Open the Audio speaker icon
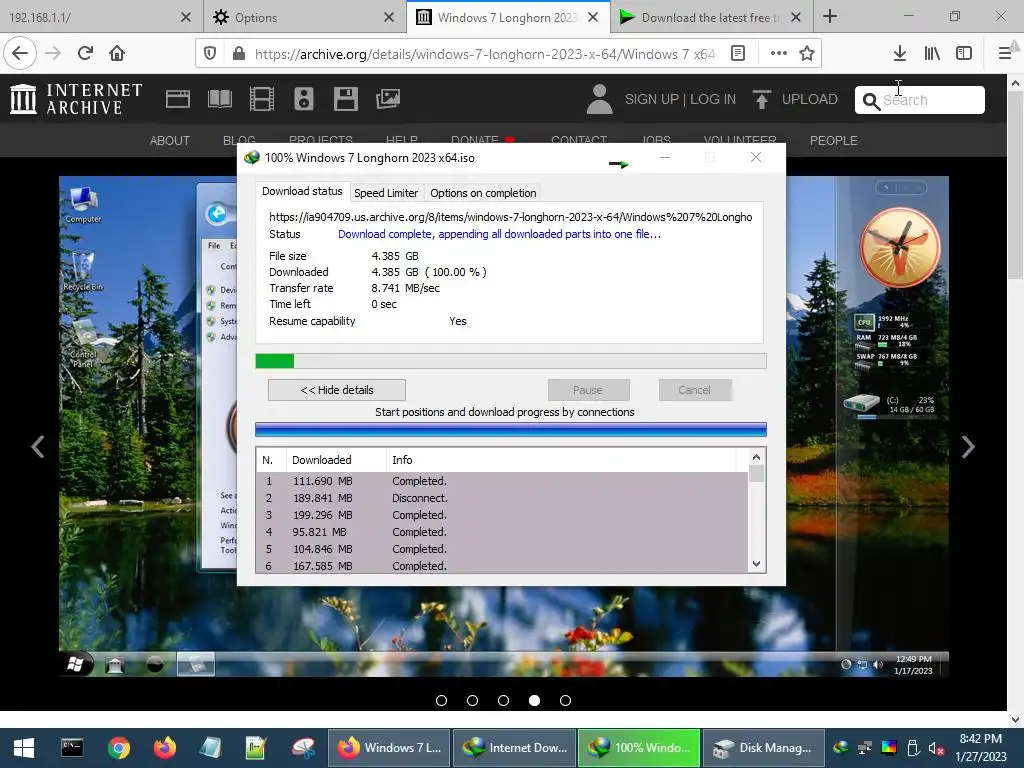This screenshot has width=1024, height=768. tap(304, 99)
